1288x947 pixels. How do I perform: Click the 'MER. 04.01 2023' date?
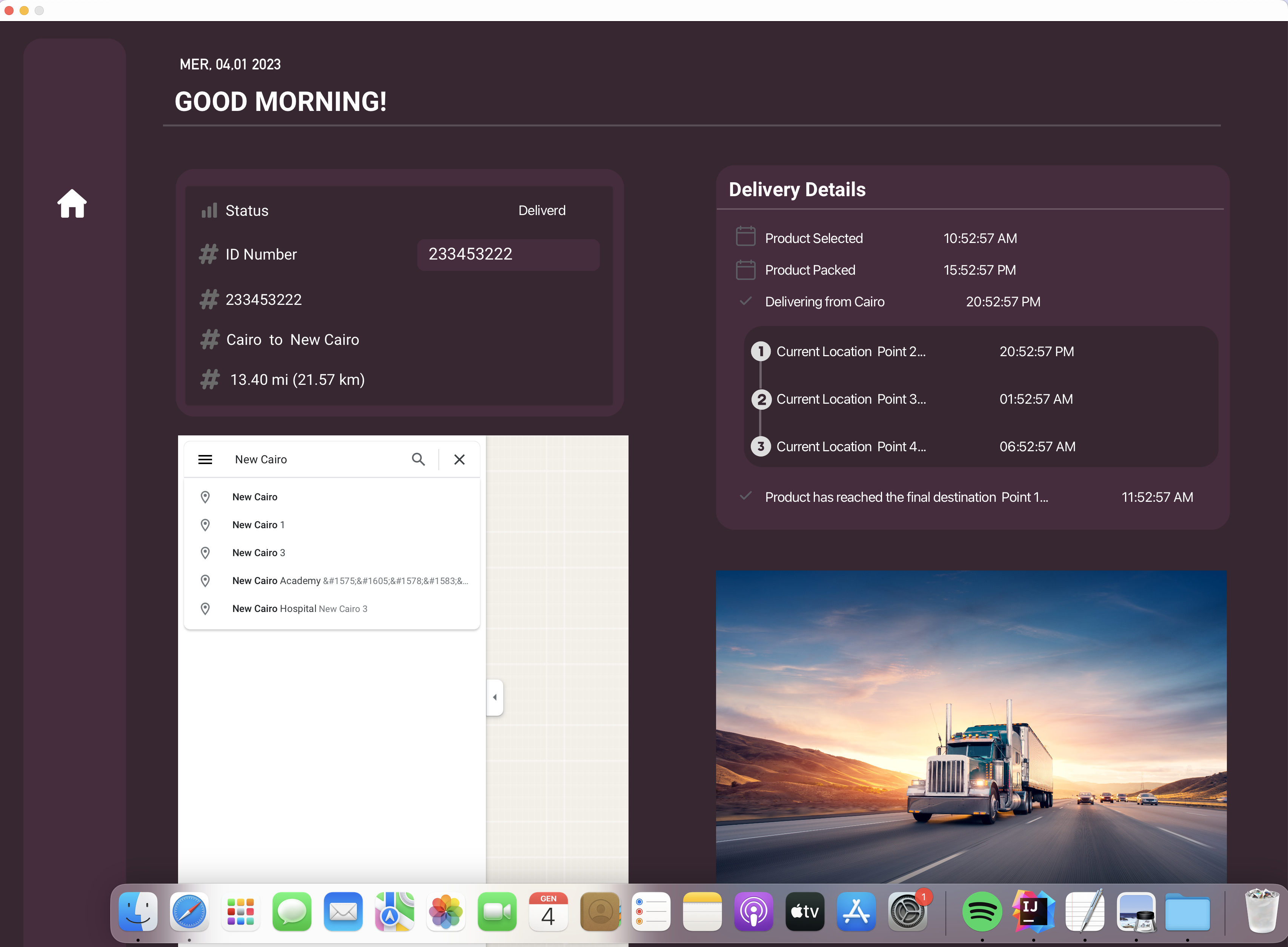(230, 64)
